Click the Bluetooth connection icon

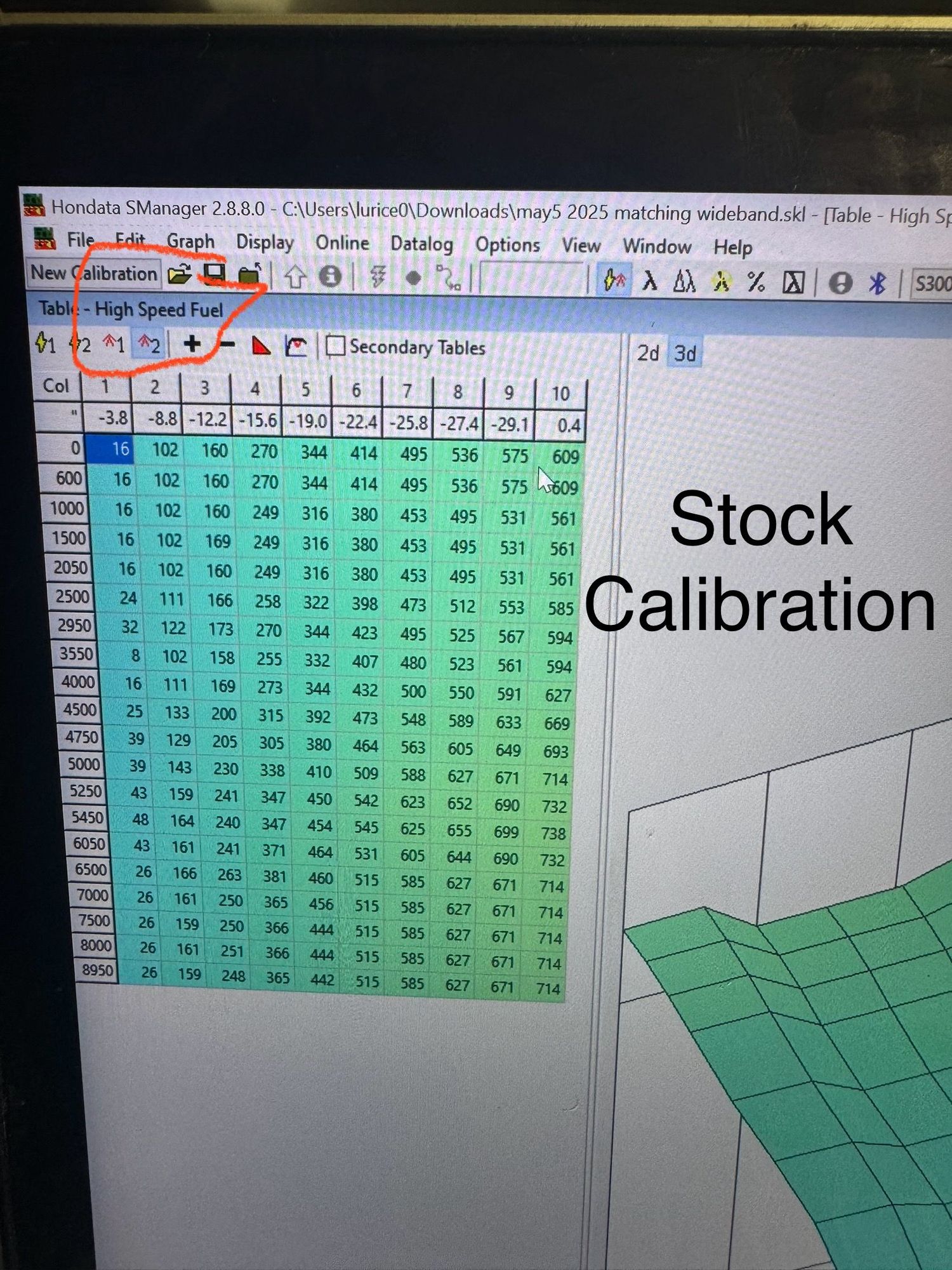pos(876,283)
